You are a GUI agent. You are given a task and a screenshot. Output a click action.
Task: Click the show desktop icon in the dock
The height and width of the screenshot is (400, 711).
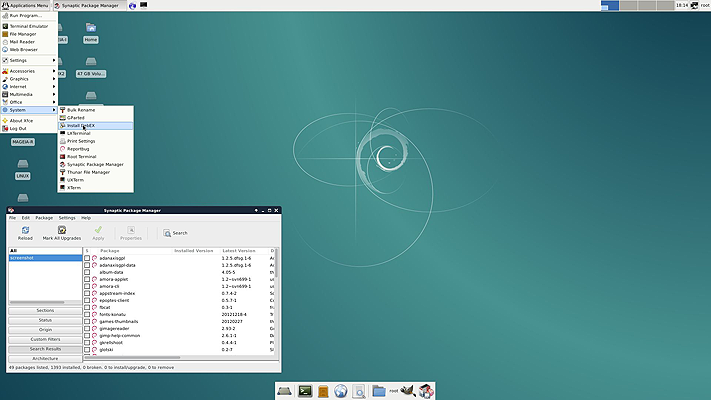coord(284,390)
